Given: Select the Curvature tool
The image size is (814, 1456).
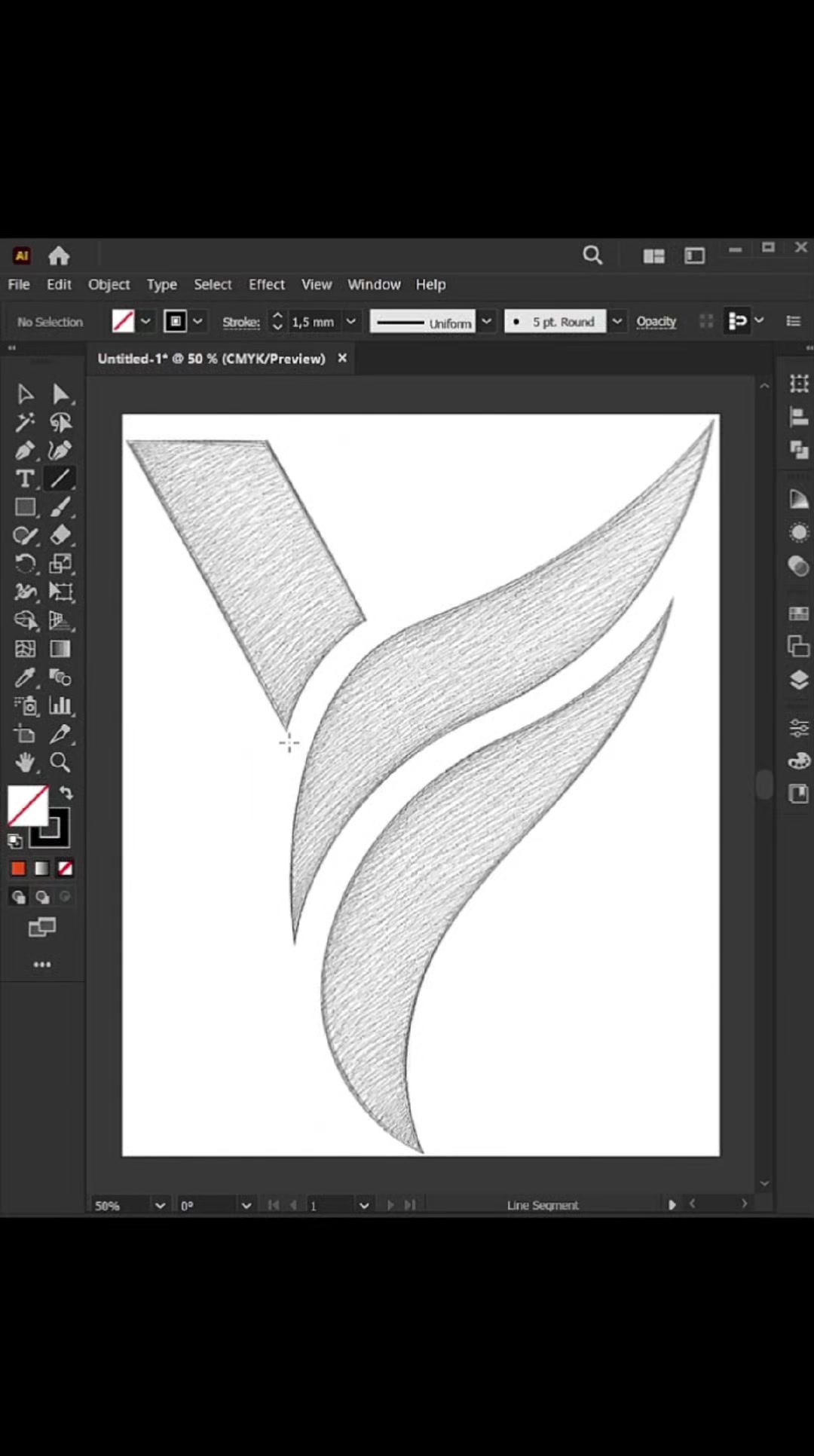Looking at the screenshot, I should [x=60, y=451].
